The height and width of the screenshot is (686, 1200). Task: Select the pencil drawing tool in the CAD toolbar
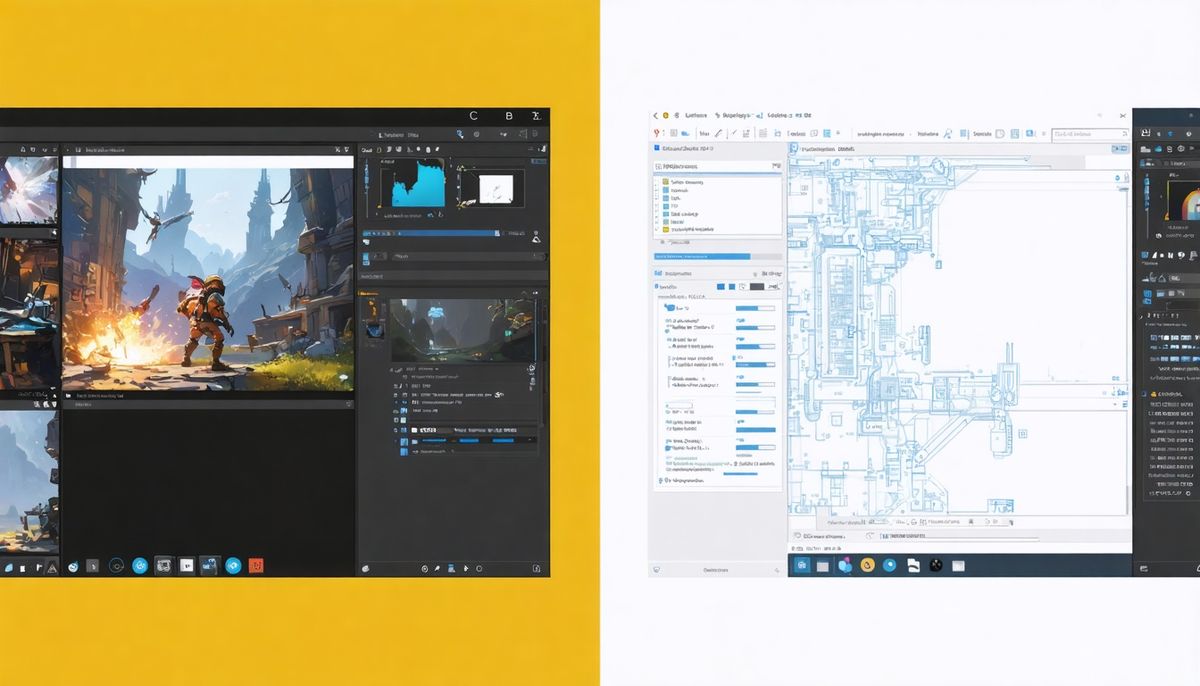(x=717, y=132)
